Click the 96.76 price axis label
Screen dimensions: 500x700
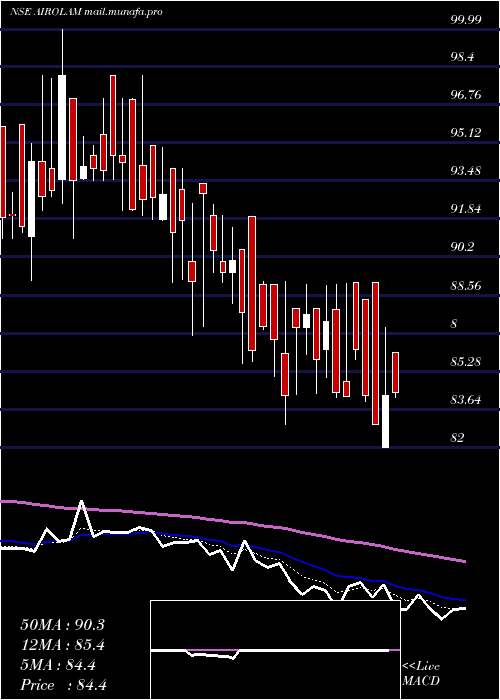click(x=466, y=95)
